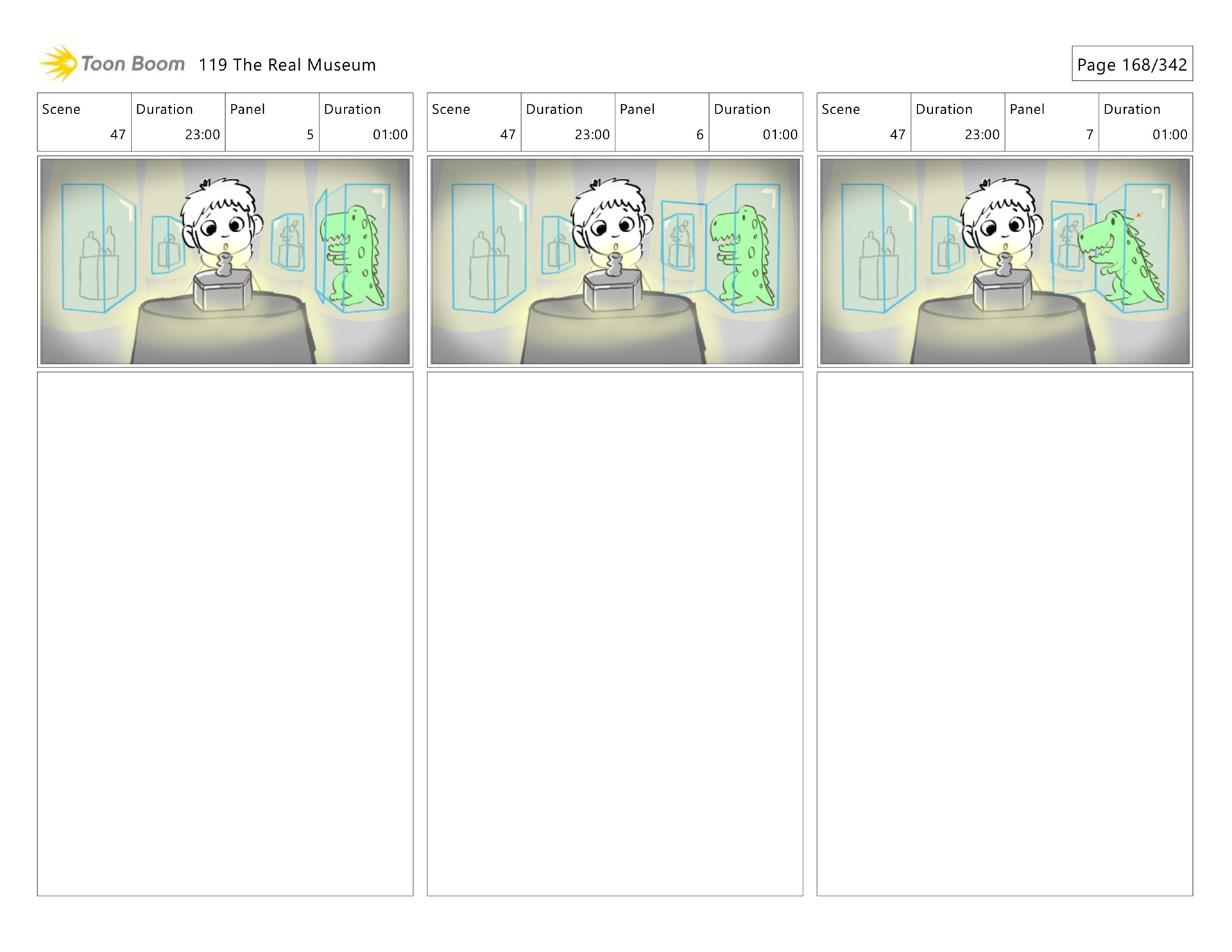Click the Page 168/342 indicator box
Image resolution: width=1232 pixels, height=952 pixels.
coord(1131,64)
